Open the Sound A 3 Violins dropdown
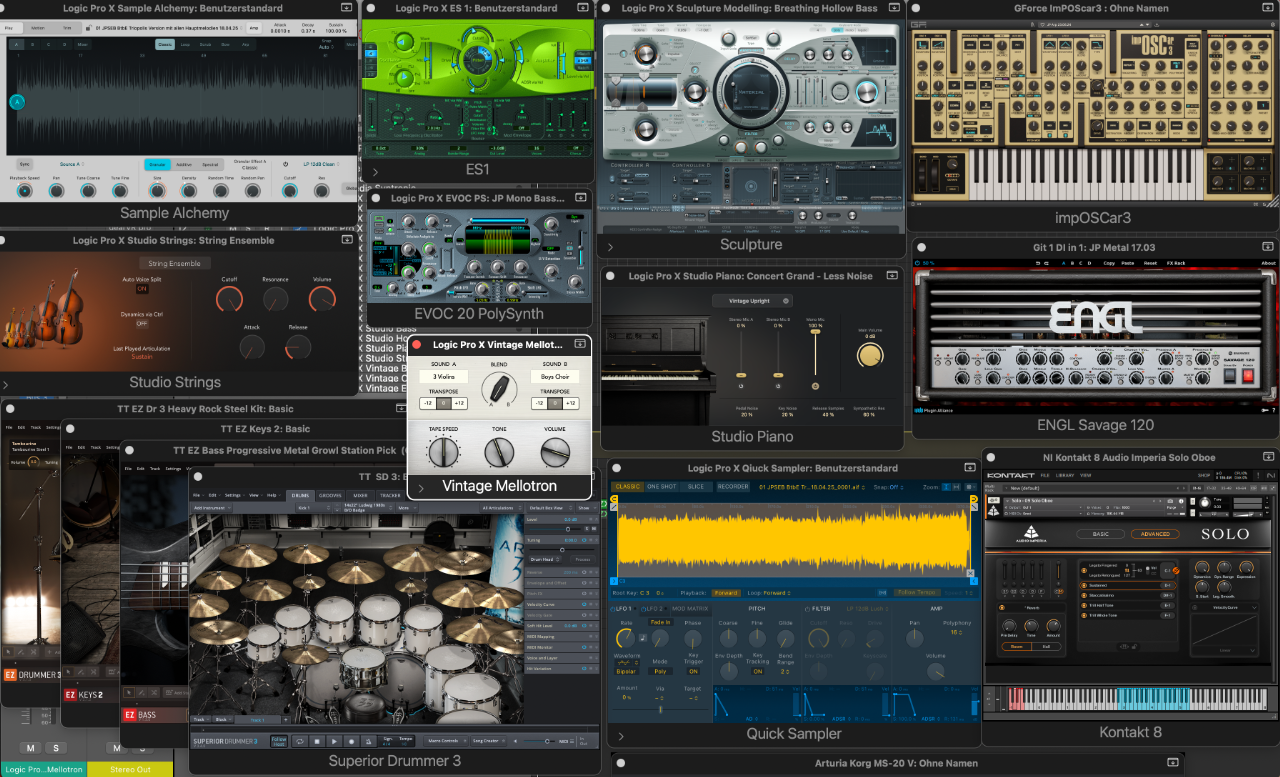Screen dimensions: 1280x777 pyautogui.click(x=444, y=376)
